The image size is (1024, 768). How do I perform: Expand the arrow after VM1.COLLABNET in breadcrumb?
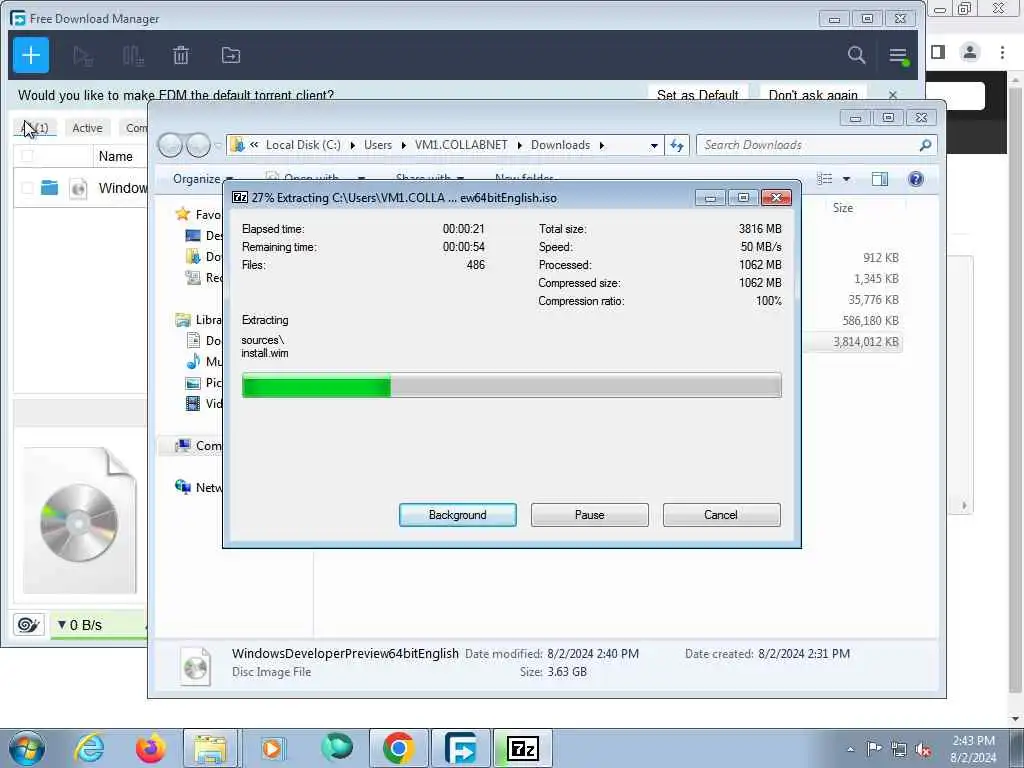(520, 146)
